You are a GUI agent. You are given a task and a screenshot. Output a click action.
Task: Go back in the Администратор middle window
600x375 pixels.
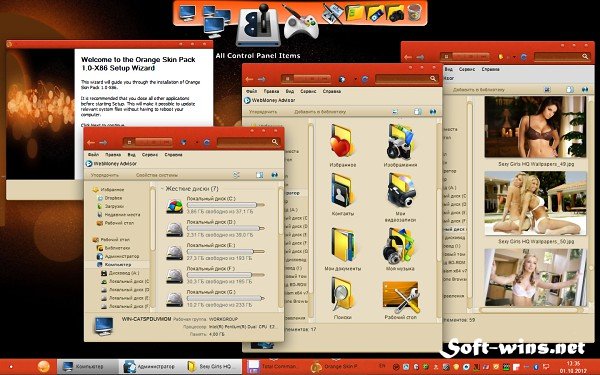coord(249,79)
